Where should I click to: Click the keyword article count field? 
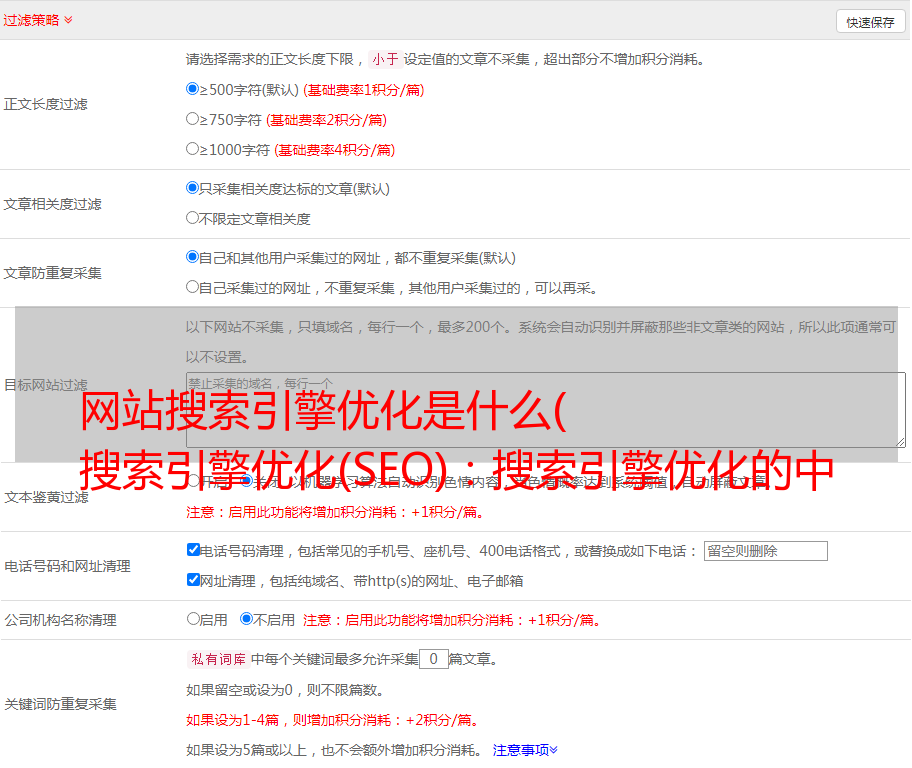click(x=433, y=659)
